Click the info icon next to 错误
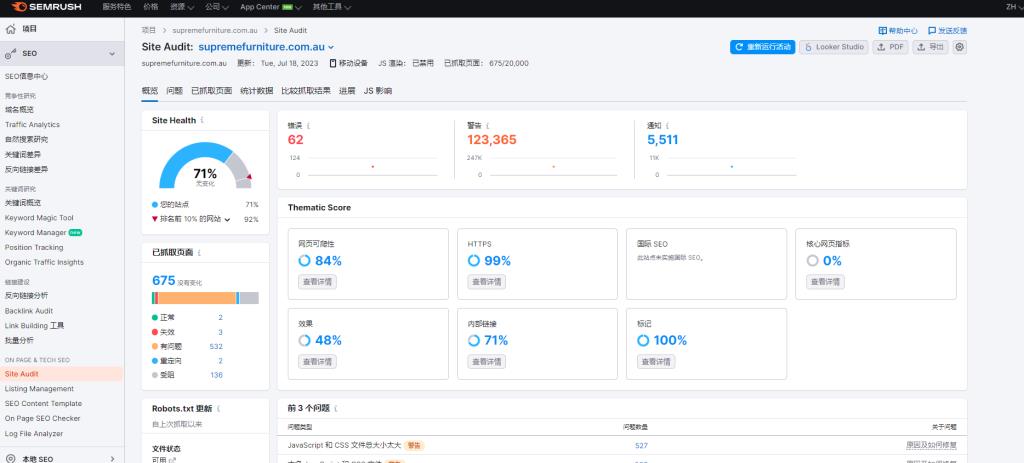 (308, 125)
